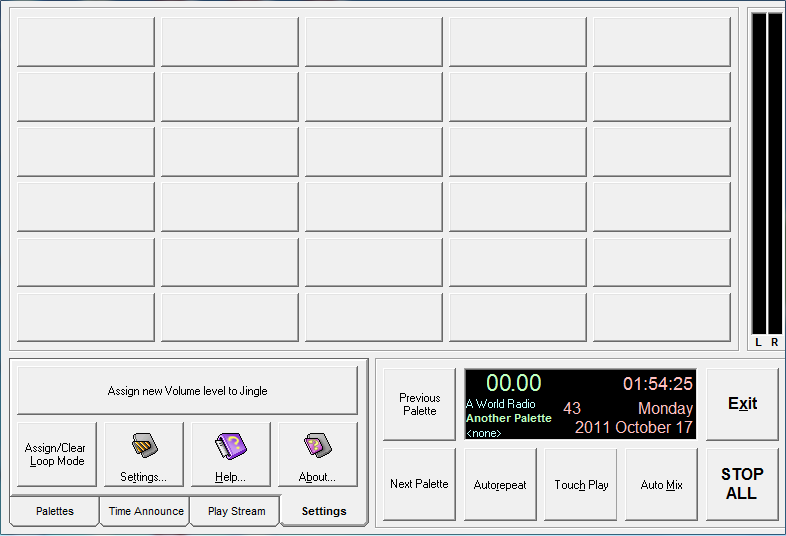This screenshot has width=786, height=536.
Task: Toggle Autorepeat mode
Action: (500, 484)
